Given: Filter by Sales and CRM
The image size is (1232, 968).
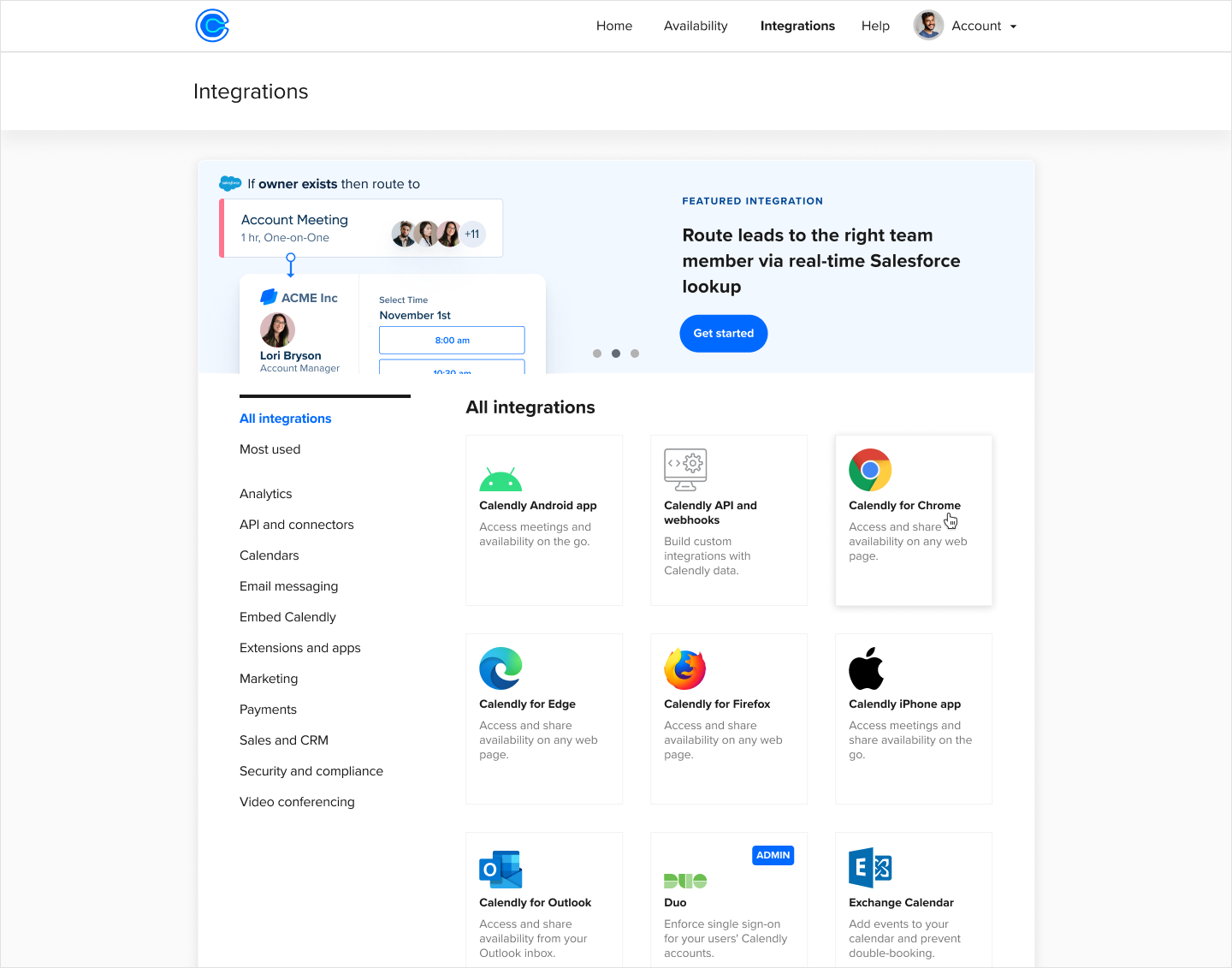Looking at the screenshot, I should click(x=283, y=740).
